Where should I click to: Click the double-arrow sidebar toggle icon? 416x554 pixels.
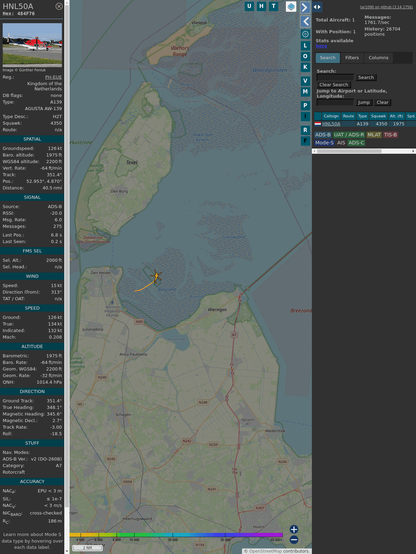click(317, 7)
